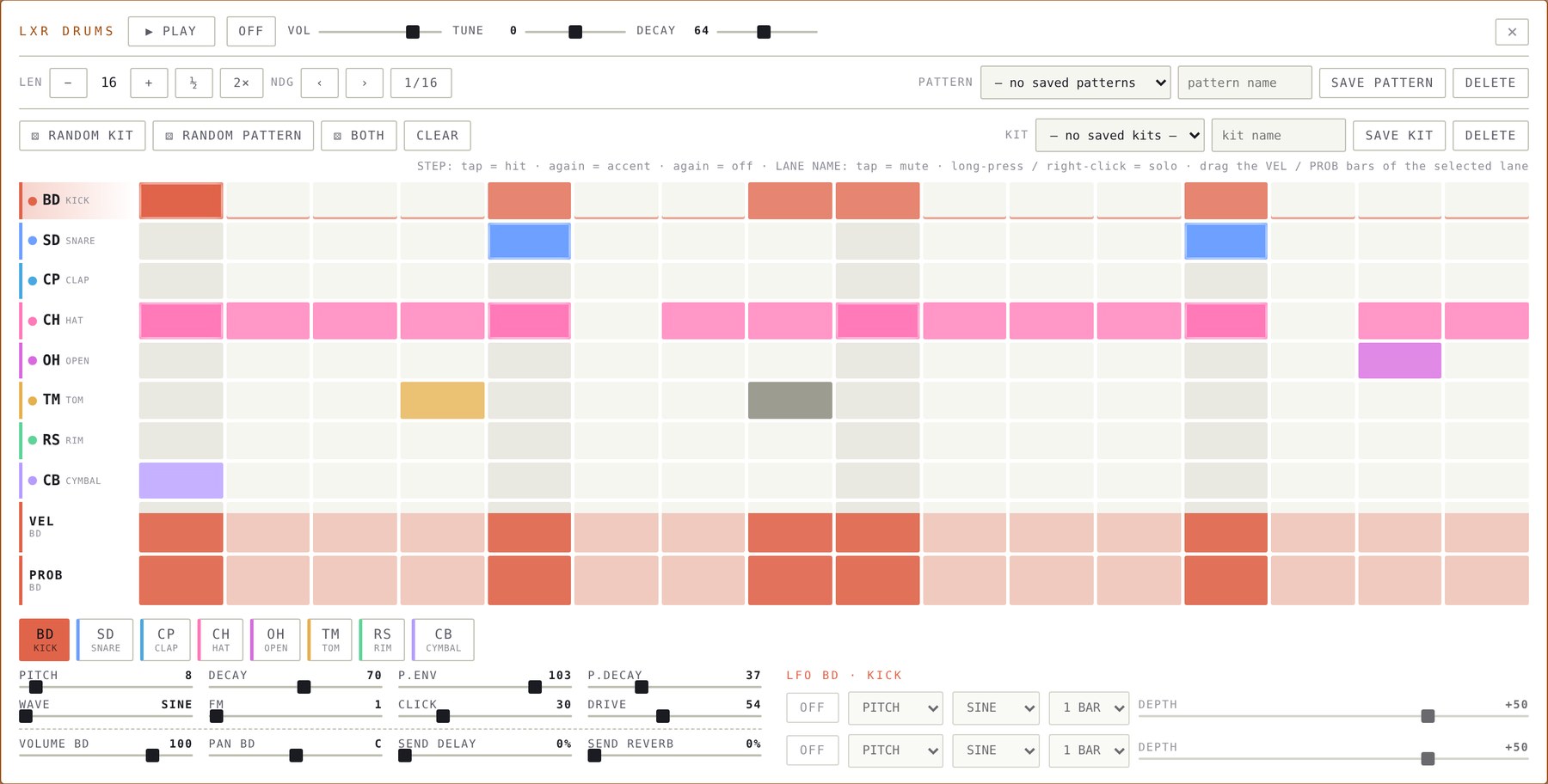Toggle the first step of CH HAT lane
The image size is (1548, 784).
[181, 321]
